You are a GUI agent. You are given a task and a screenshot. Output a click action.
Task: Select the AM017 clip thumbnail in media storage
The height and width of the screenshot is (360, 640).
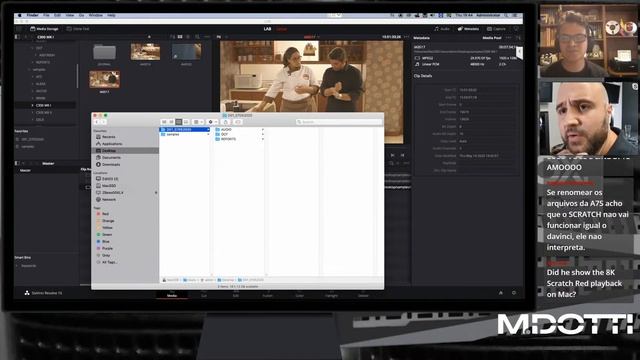coord(104,80)
